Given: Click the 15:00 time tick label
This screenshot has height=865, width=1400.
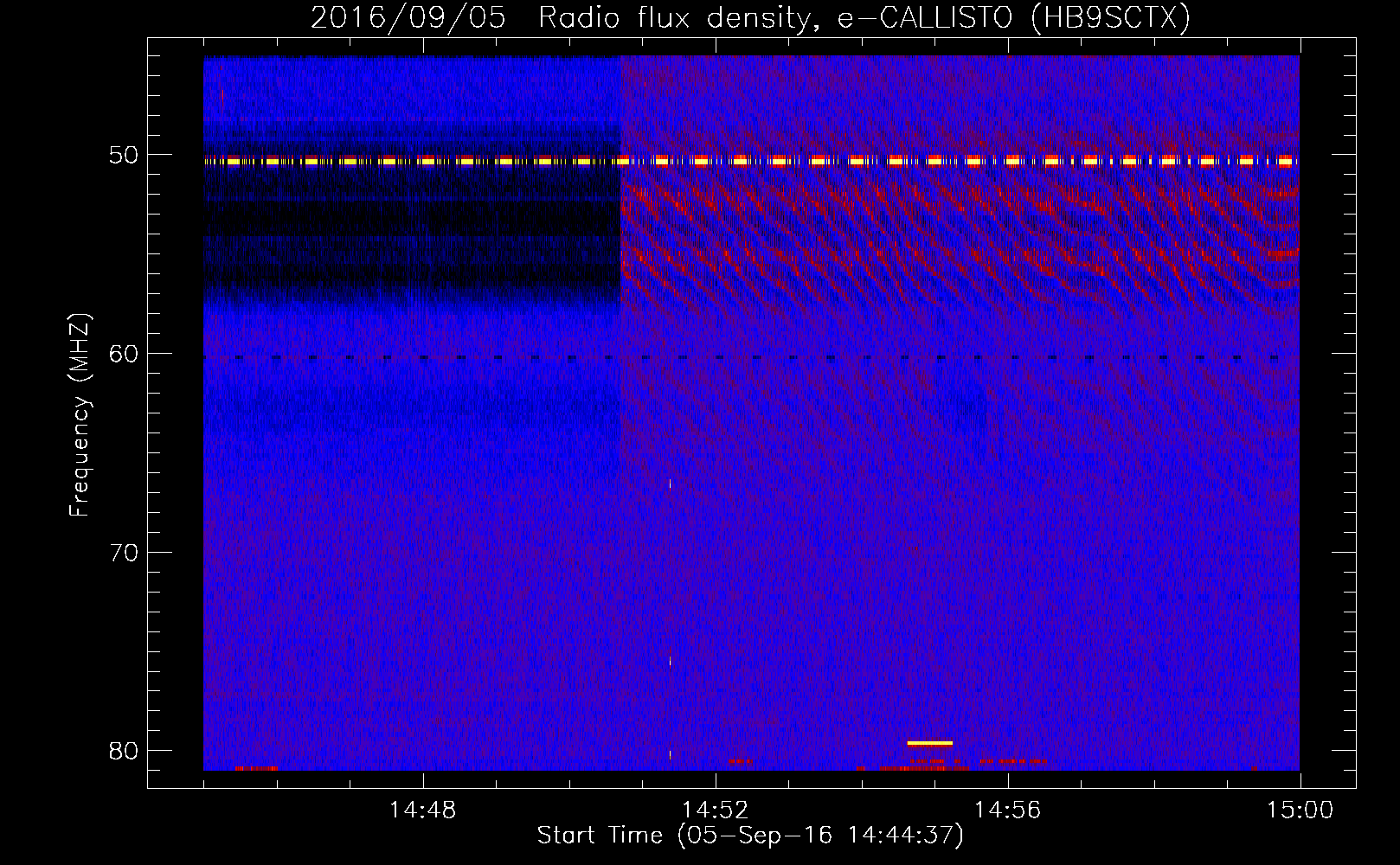Looking at the screenshot, I should [x=1300, y=811].
